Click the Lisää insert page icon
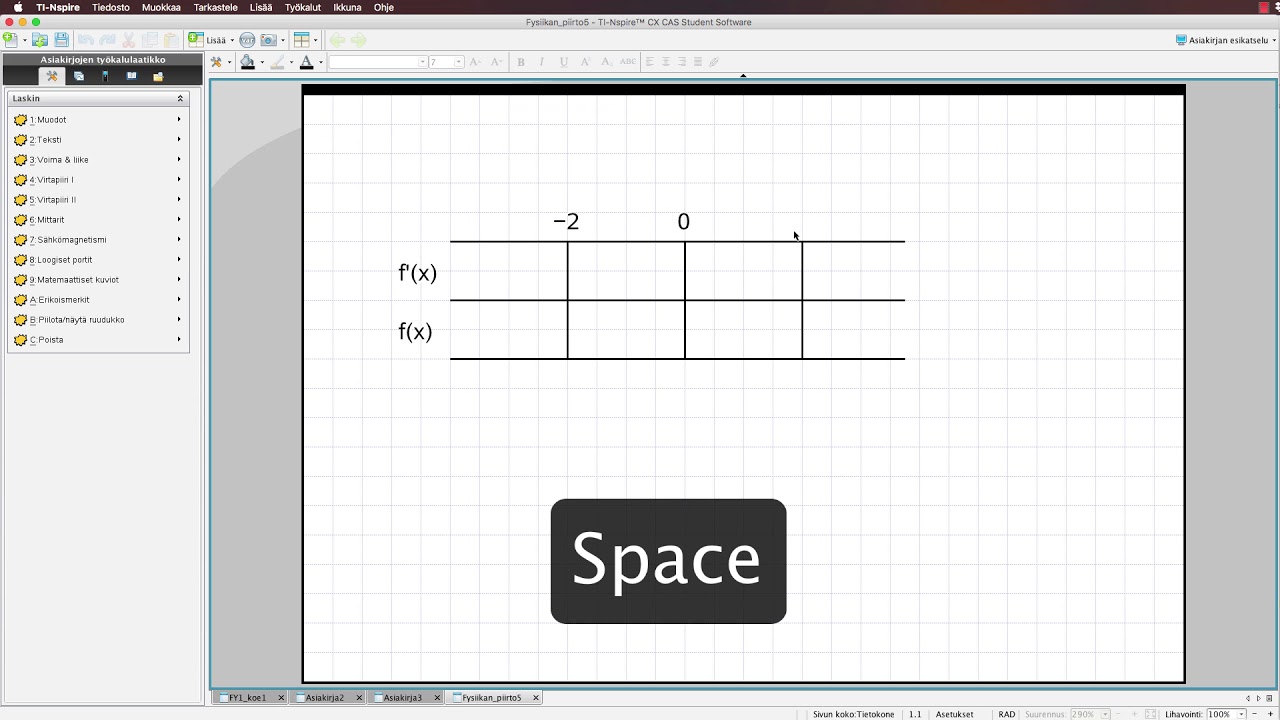 [x=196, y=40]
